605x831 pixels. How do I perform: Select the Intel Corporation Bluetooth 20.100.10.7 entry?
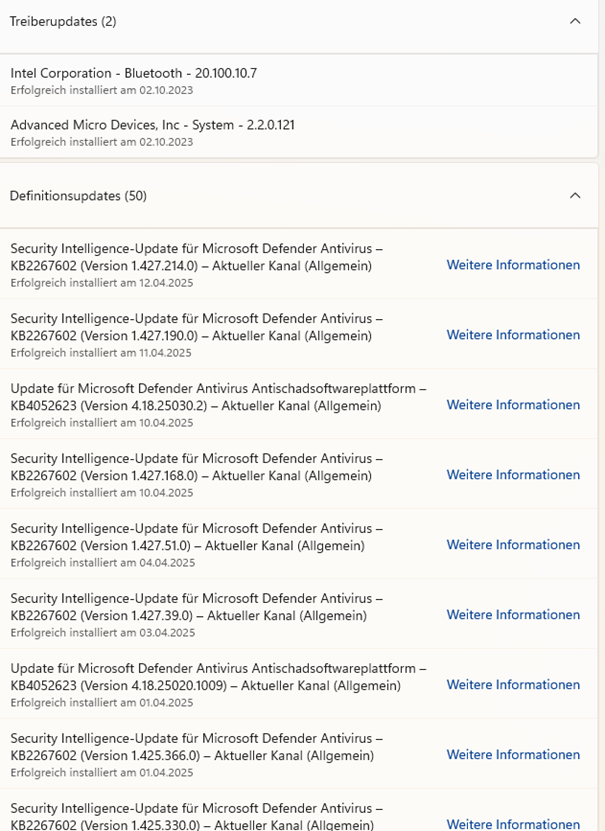point(299,81)
